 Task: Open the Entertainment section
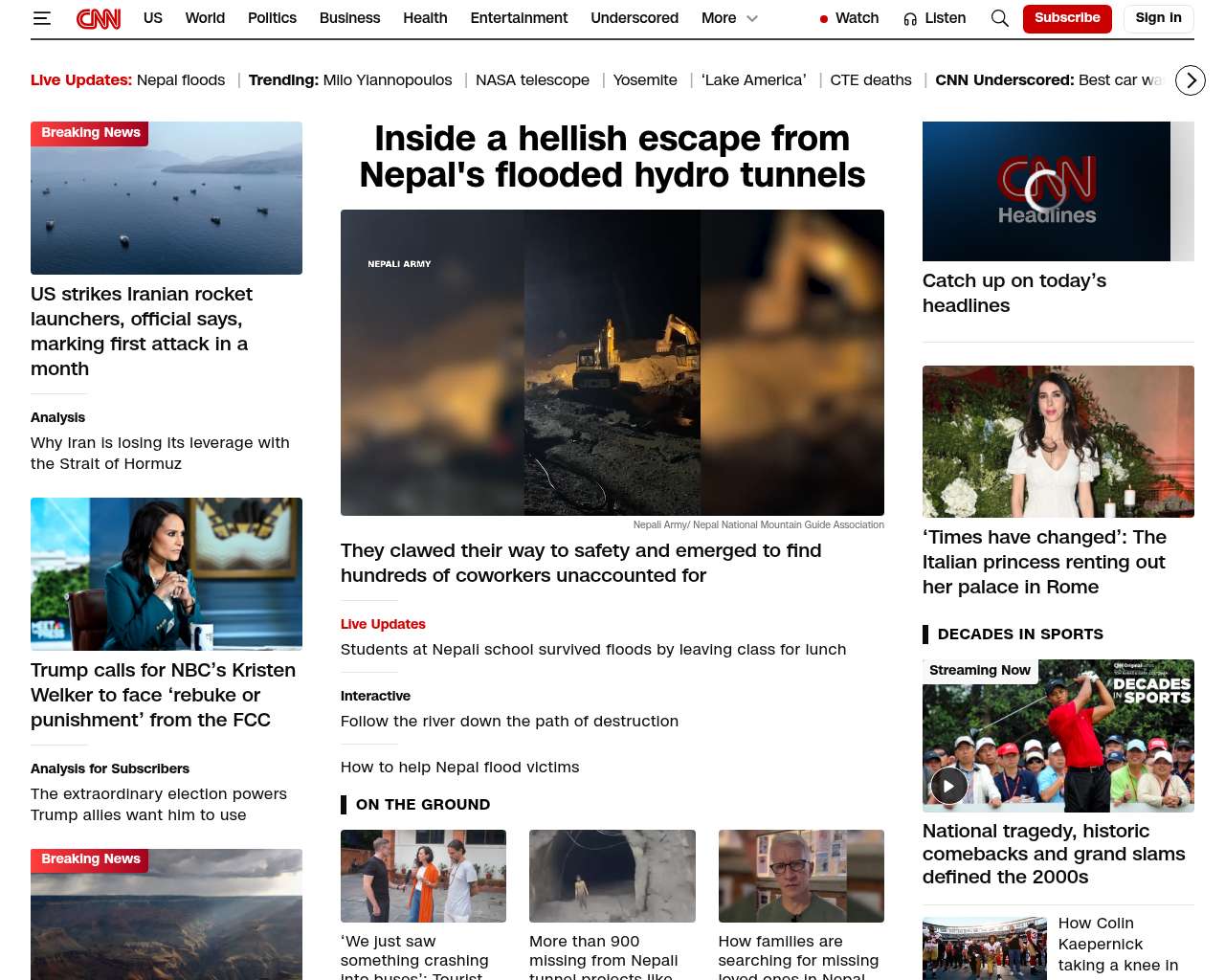click(519, 18)
